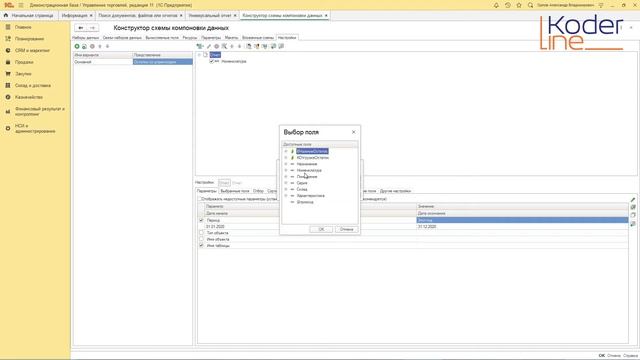Collapse the Отчет node in structure tree
The image size is (640, 360).
coord(200,55)
